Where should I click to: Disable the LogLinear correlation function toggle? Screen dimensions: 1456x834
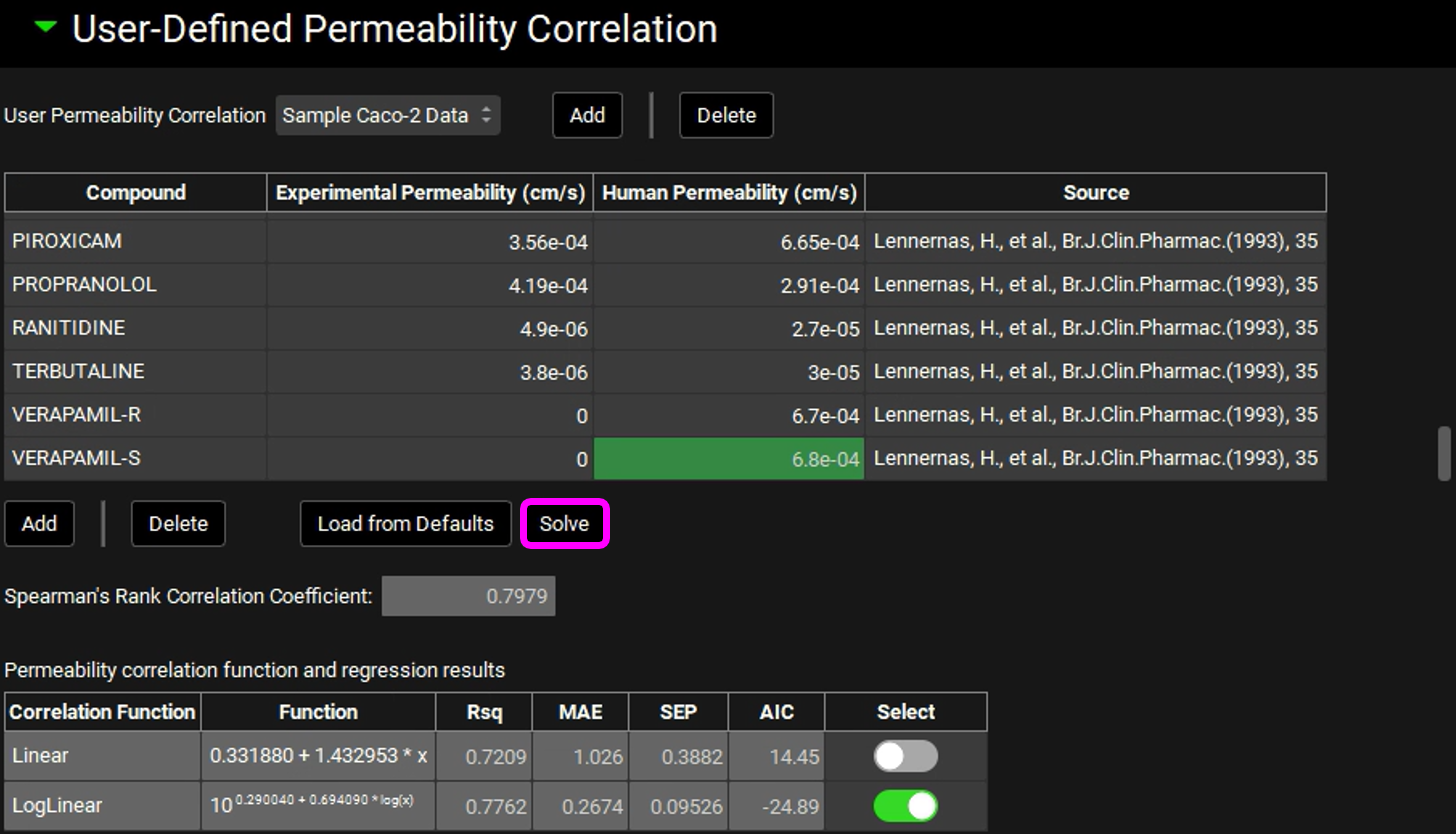pos(905,806)
